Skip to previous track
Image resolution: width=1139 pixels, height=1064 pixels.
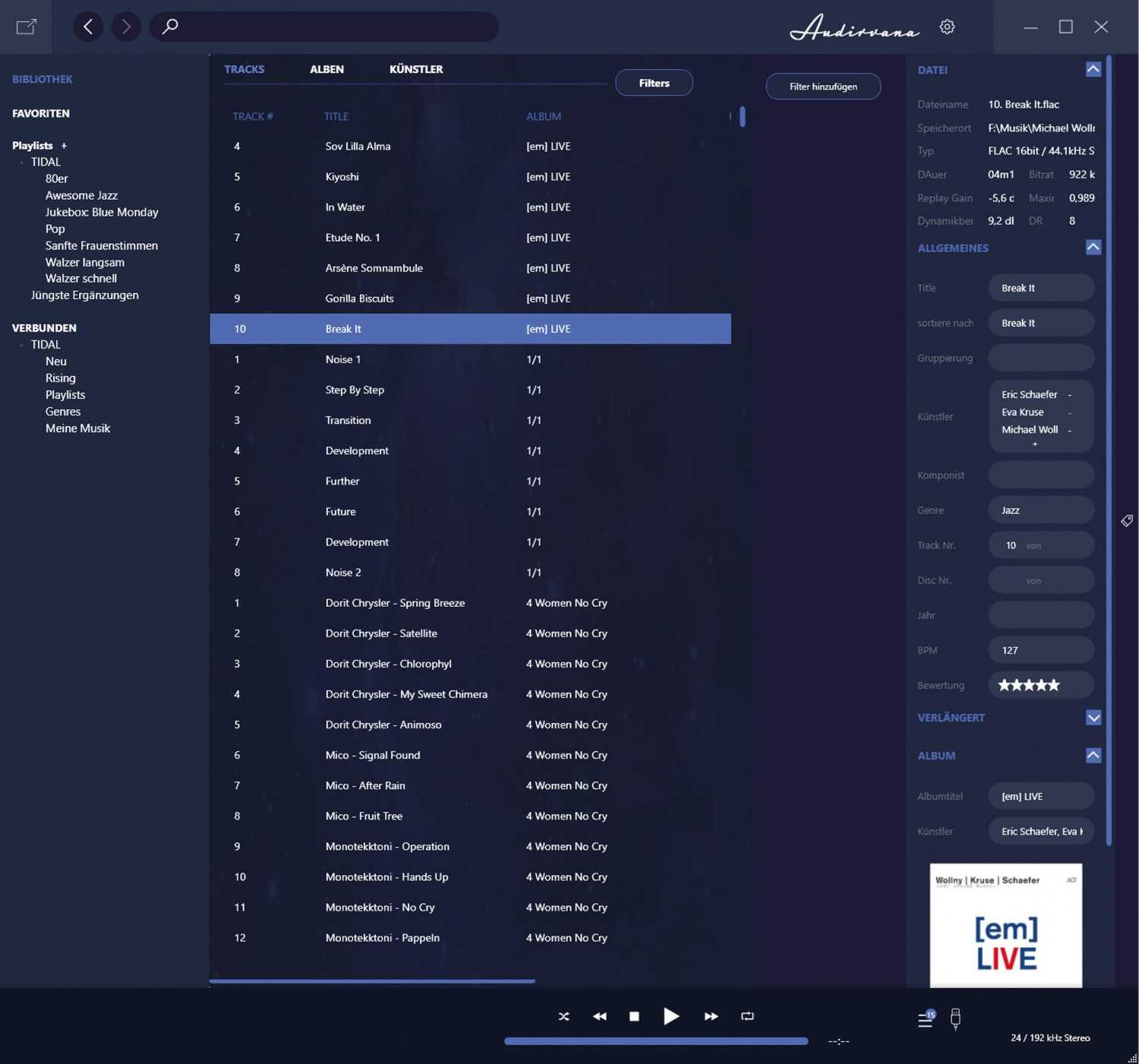click(x=599, y=1016)
